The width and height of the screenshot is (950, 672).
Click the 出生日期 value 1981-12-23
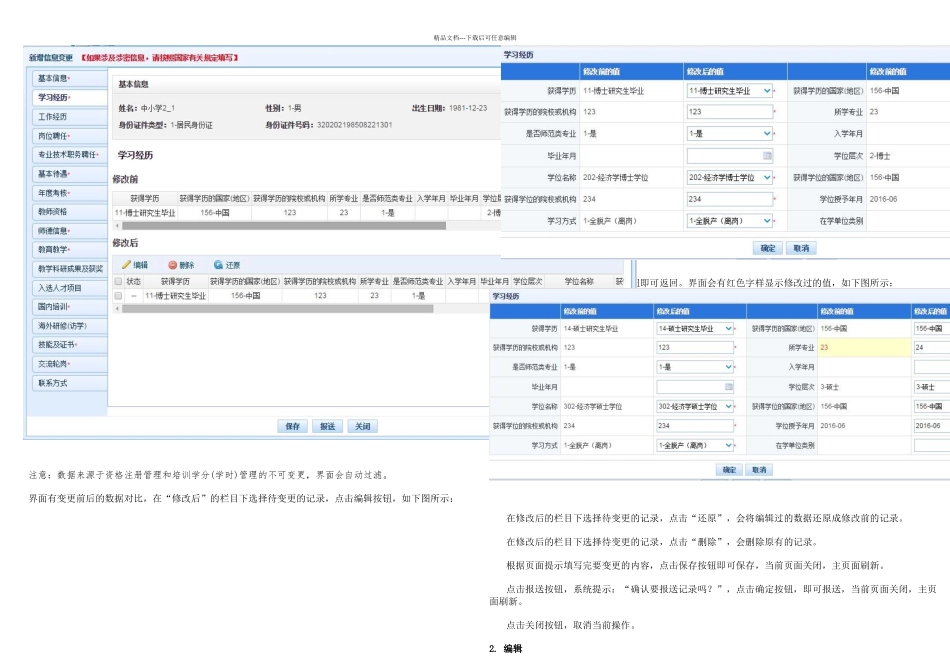468,108
